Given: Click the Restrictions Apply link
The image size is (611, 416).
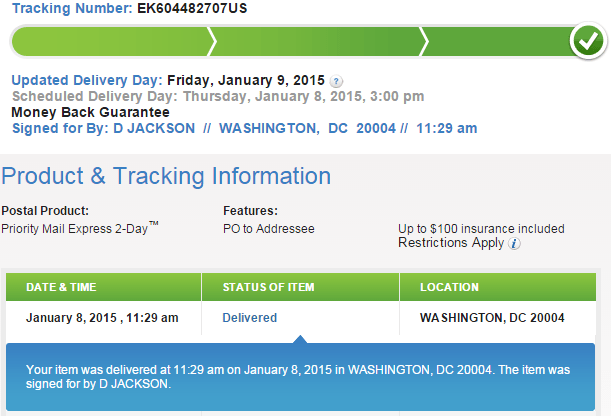Looking at the screenshot, I should [x=452, y=243].
